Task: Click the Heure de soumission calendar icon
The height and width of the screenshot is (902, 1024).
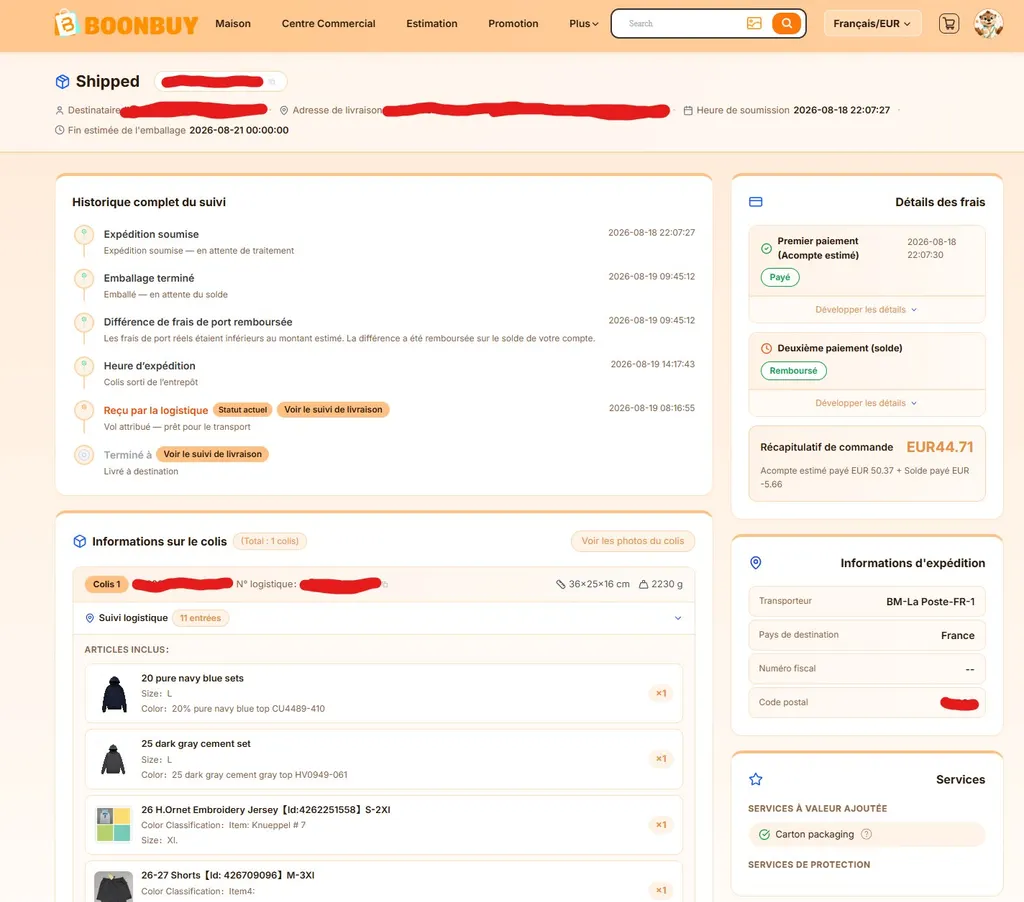Action: coord(688,110)
